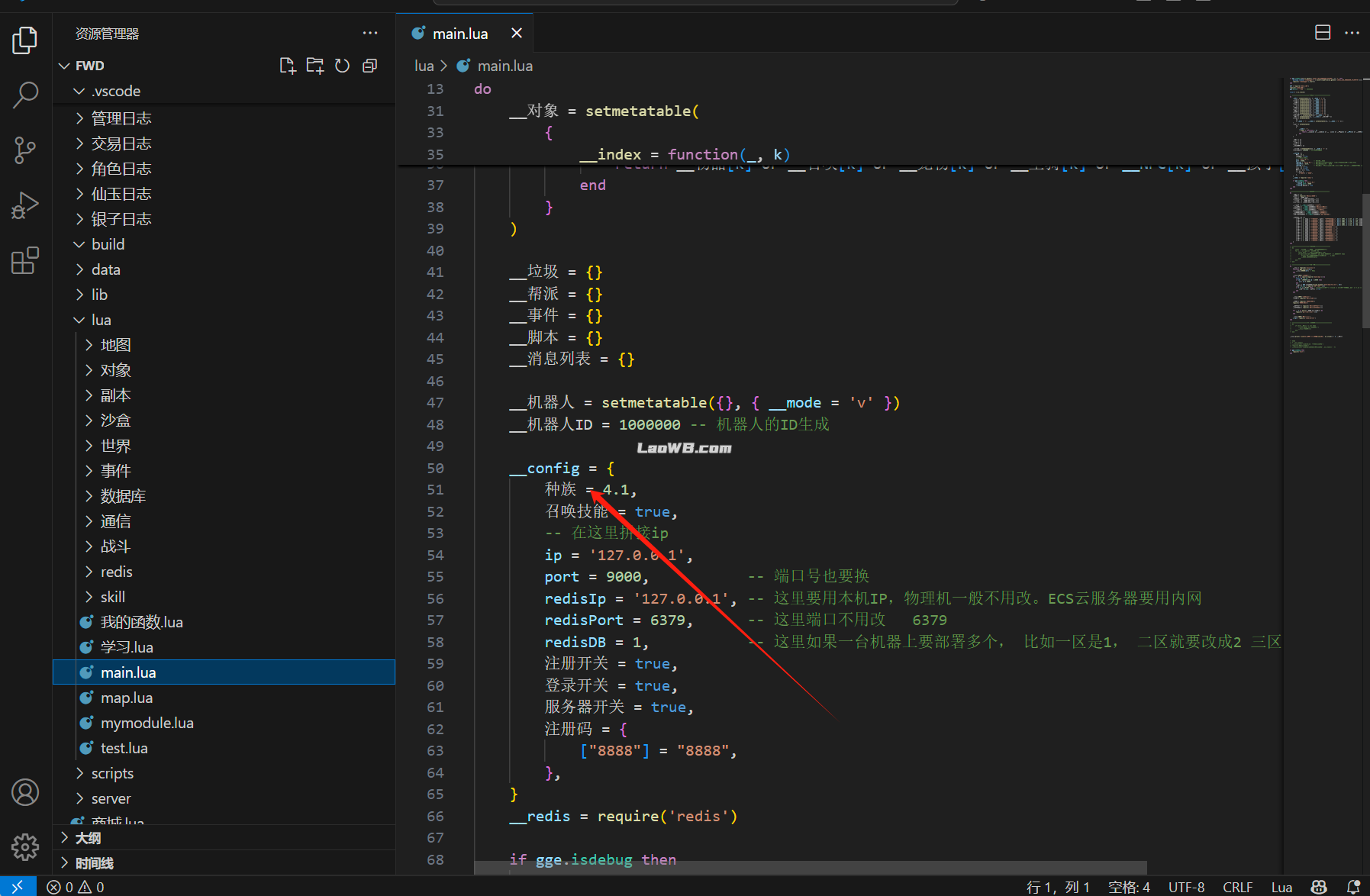
Task: Click the Copilot status icon in status bar
Action: (x=1319, y=887)
